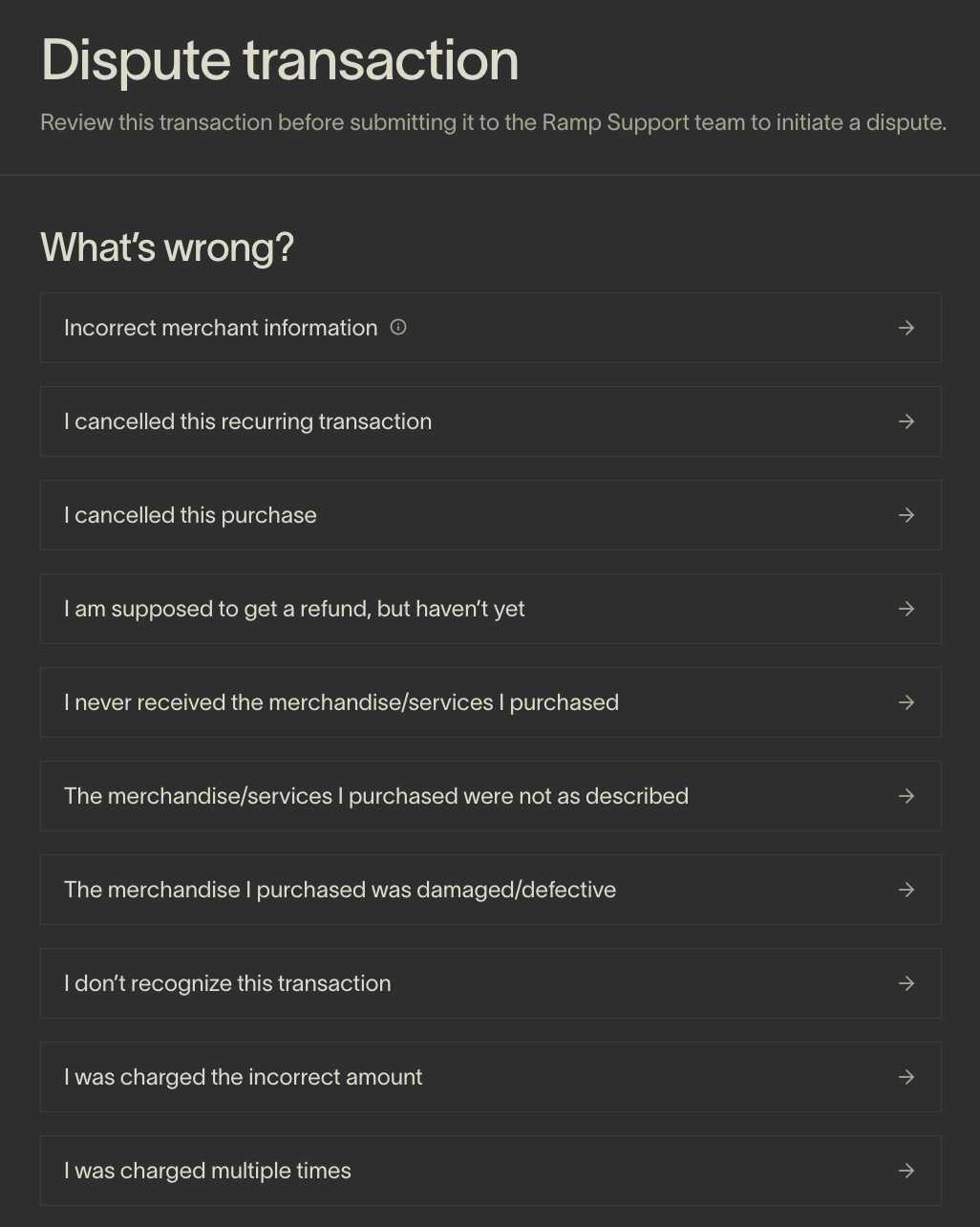This screenshot has width=980, height=1227.
Task: Click info icon beside Incorrect merchant information
Action: (x=398, y=327)
